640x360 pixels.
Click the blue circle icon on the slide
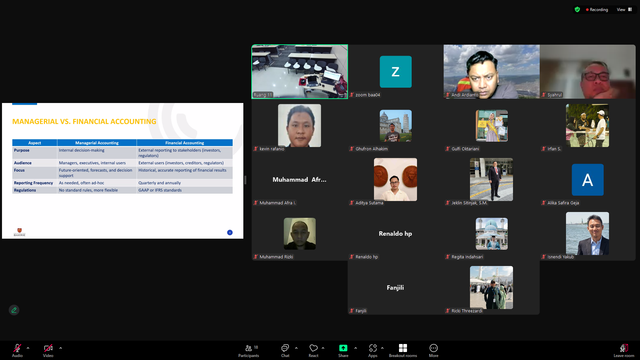tap(230, 232)
